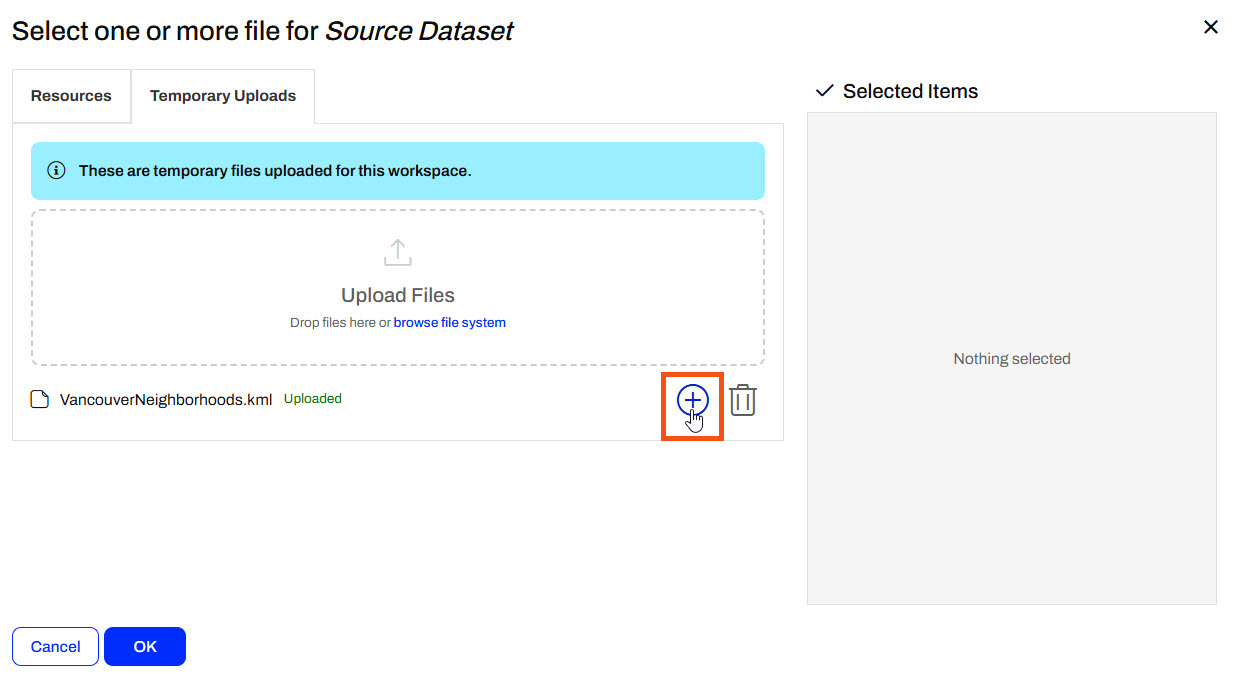
Task: Confirm selection with the OK button
Action: pyautogui.click(x=145, y=646)
